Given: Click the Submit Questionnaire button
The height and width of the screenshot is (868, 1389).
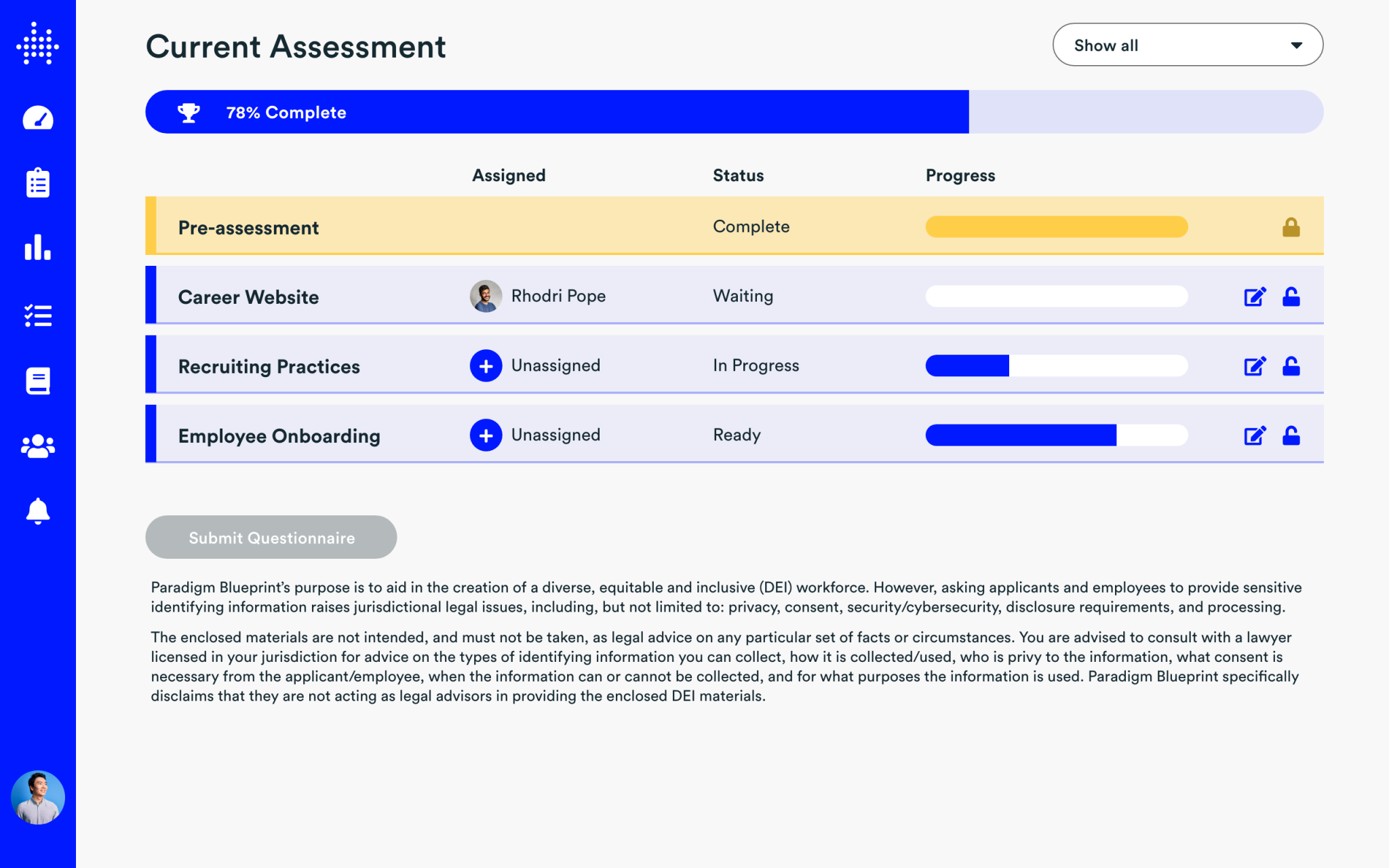Looking at the screenshot, I should [x=271, y=537].
